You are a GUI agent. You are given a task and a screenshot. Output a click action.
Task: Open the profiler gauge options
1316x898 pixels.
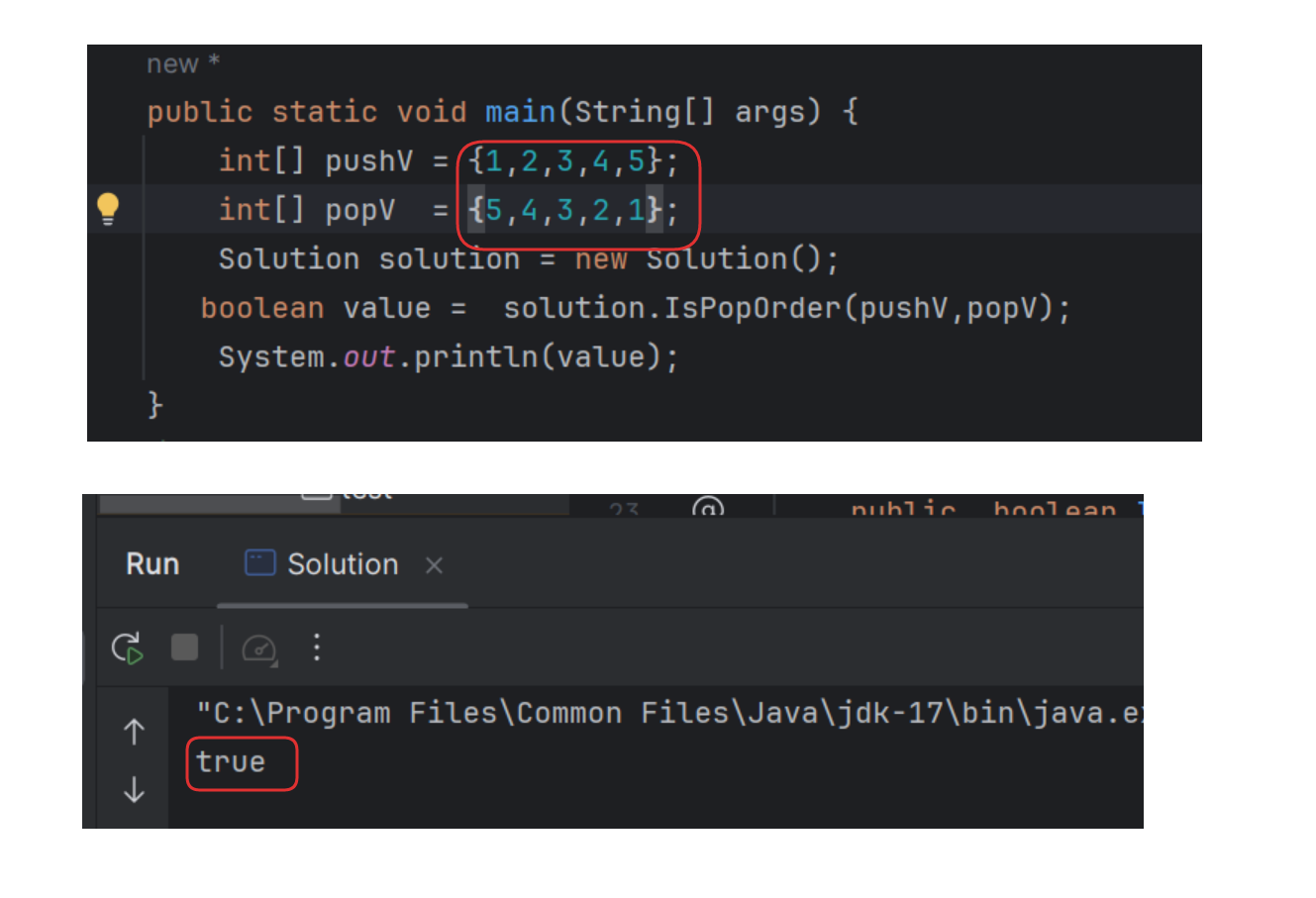[259, 649]
